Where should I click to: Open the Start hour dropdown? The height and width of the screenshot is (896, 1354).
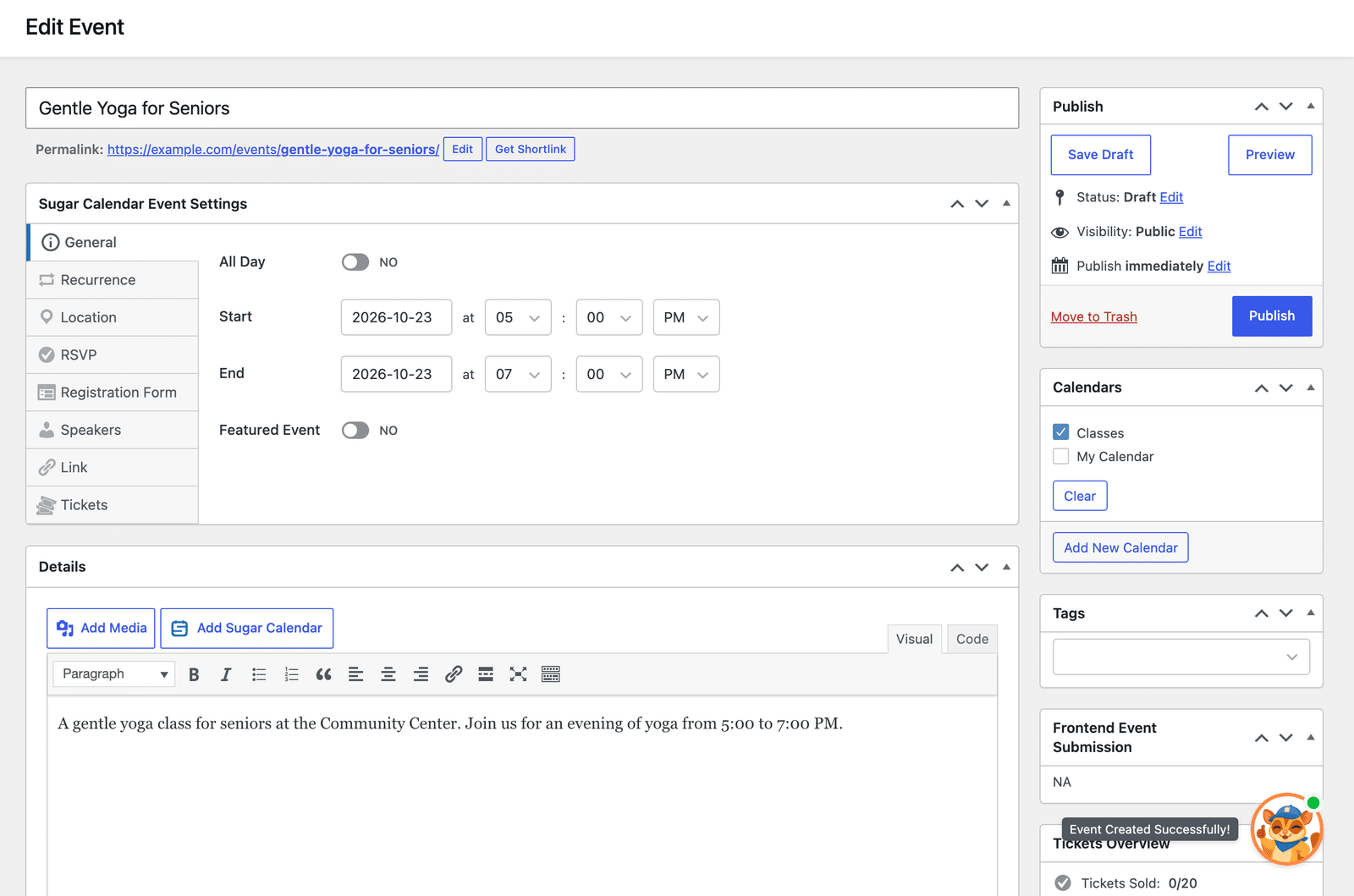point(518,317)
